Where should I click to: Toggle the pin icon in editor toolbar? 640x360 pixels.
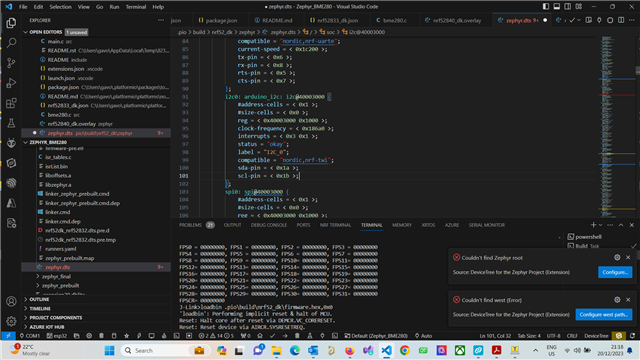pos(599,20)
